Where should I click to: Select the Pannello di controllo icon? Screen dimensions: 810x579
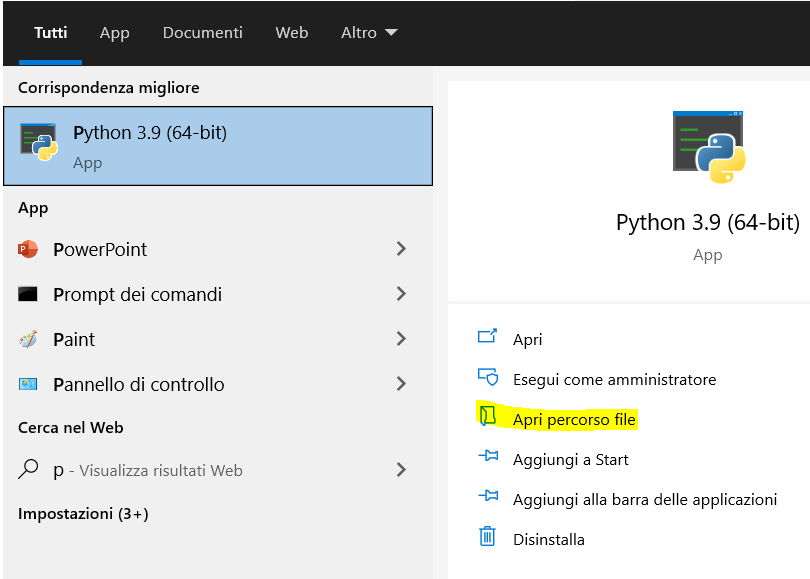coord(26,384)
